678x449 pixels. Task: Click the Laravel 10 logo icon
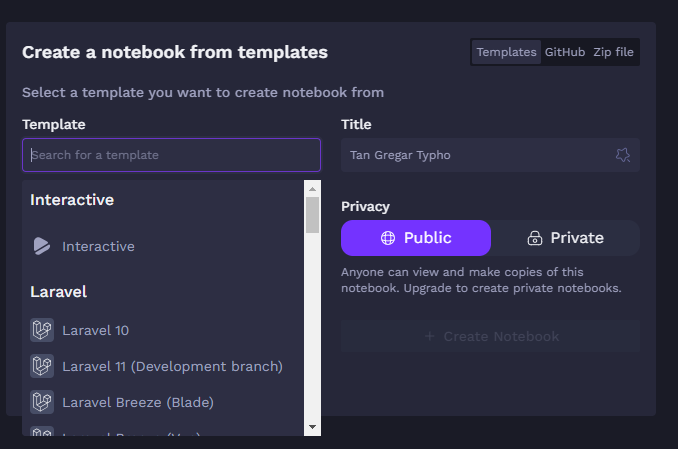pos(41,330)
